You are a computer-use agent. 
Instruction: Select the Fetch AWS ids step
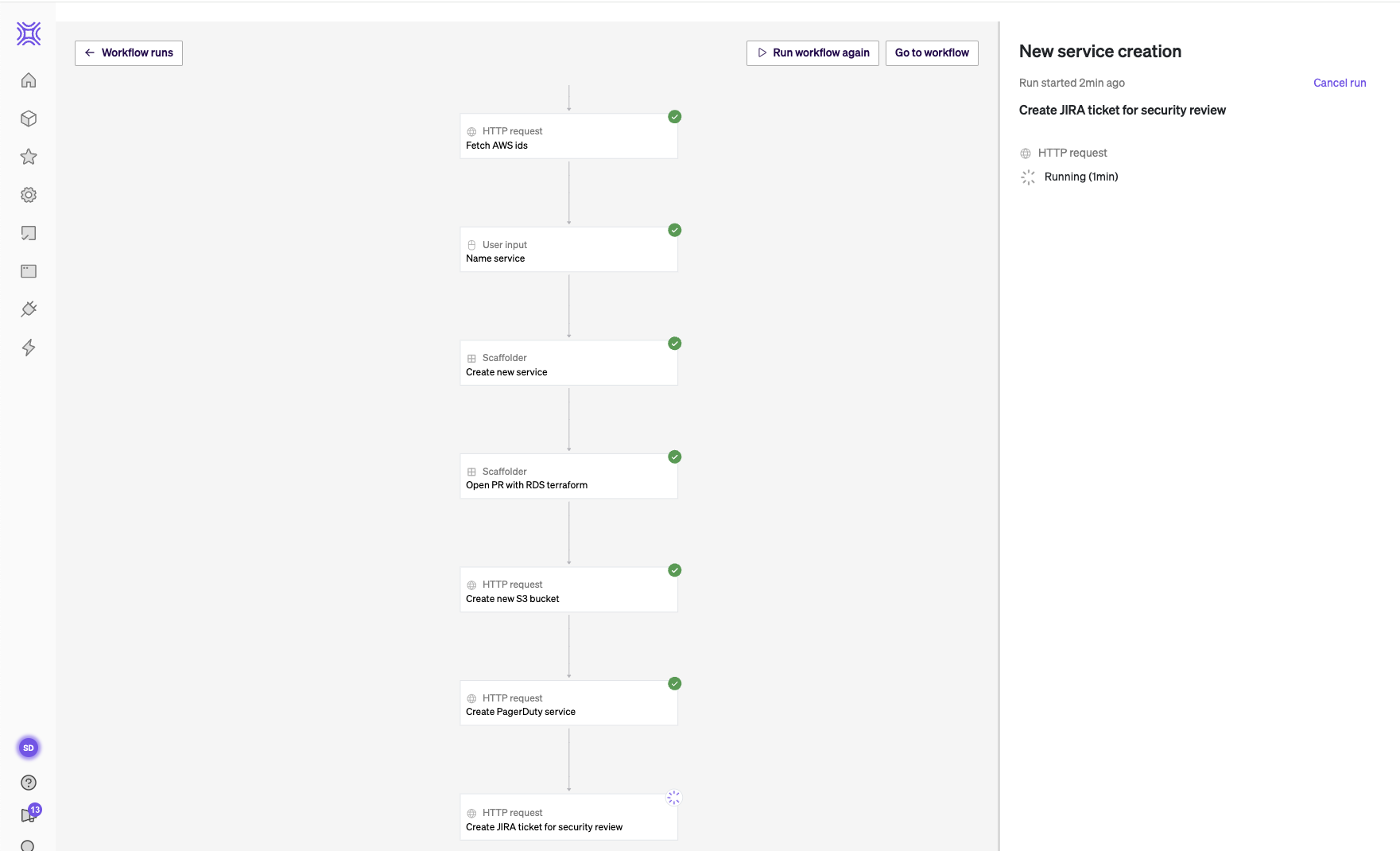pos(568,137)
